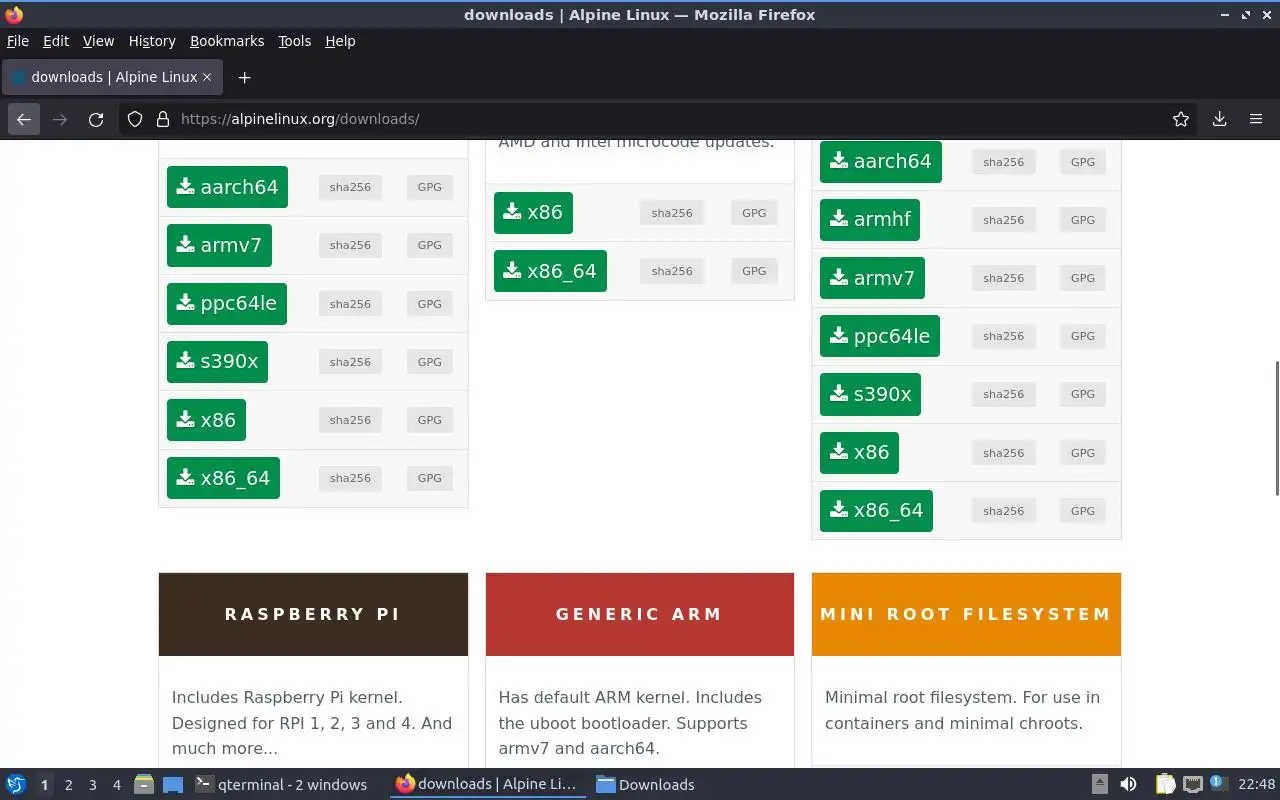1280x800 pixels.
Task: Download x86 in the middle column
Action: click(533, 212)
